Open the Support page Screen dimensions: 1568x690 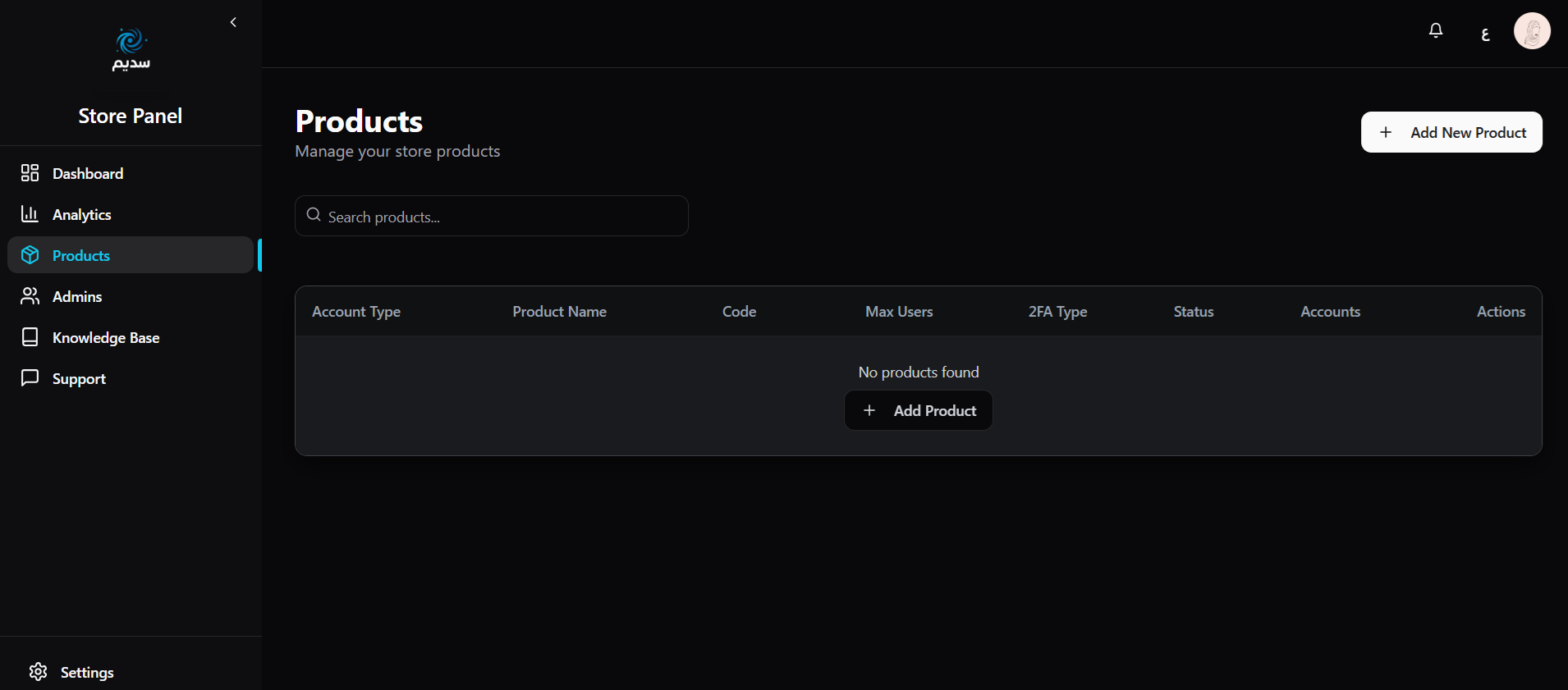point(79,378)
